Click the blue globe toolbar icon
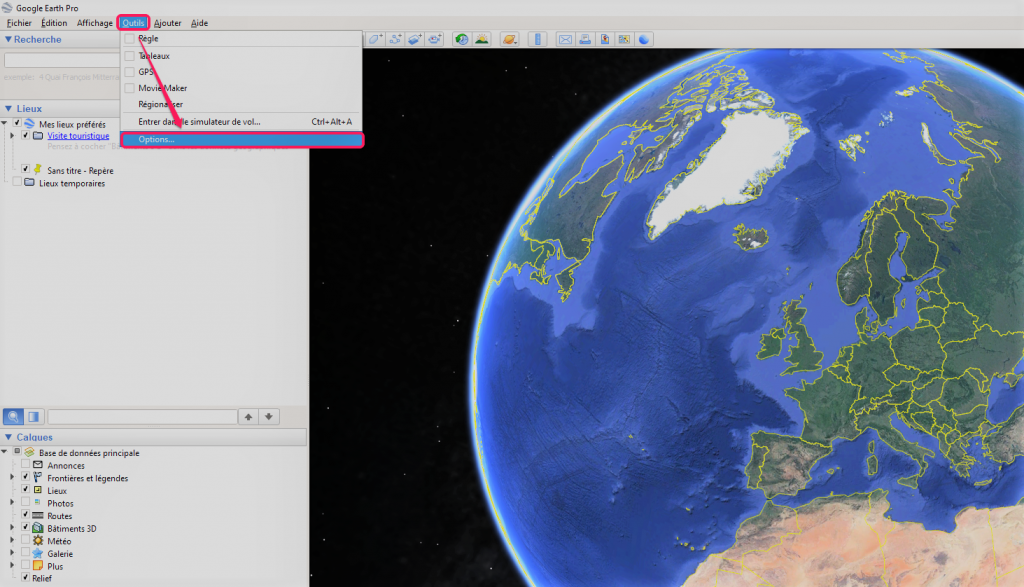The image size is (1024, 587). pos(644,39)
